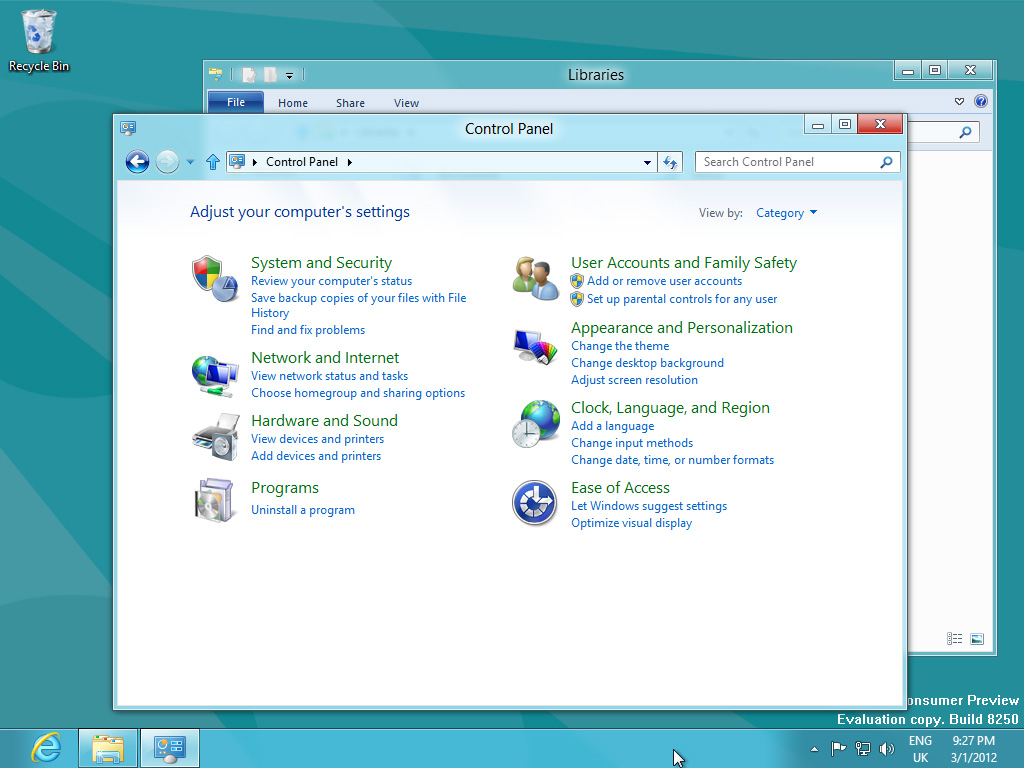Switch to the Share tab in Libraries
Viewport: 1024px width, 768px height.
350,102
